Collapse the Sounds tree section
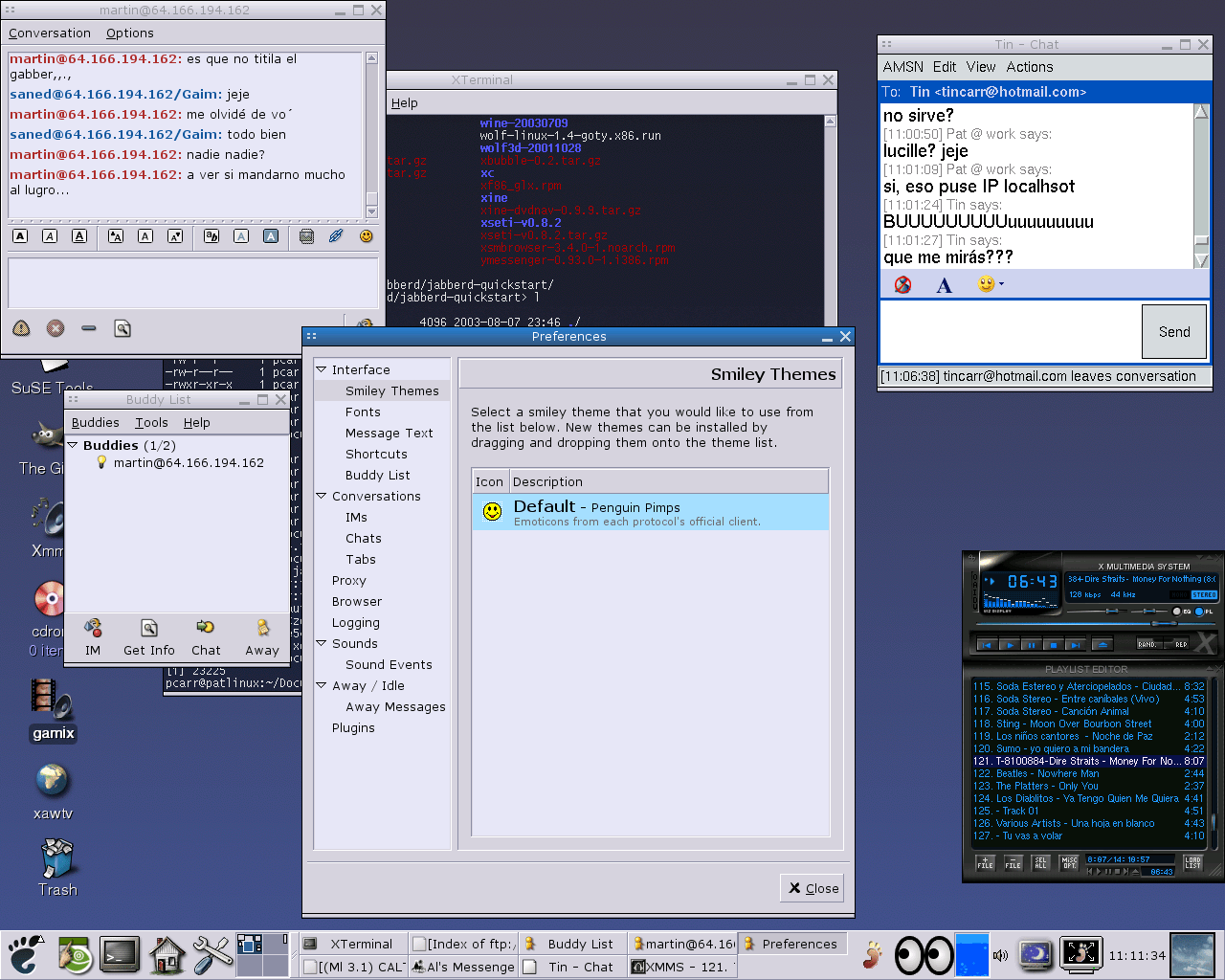 coord(322,643)
